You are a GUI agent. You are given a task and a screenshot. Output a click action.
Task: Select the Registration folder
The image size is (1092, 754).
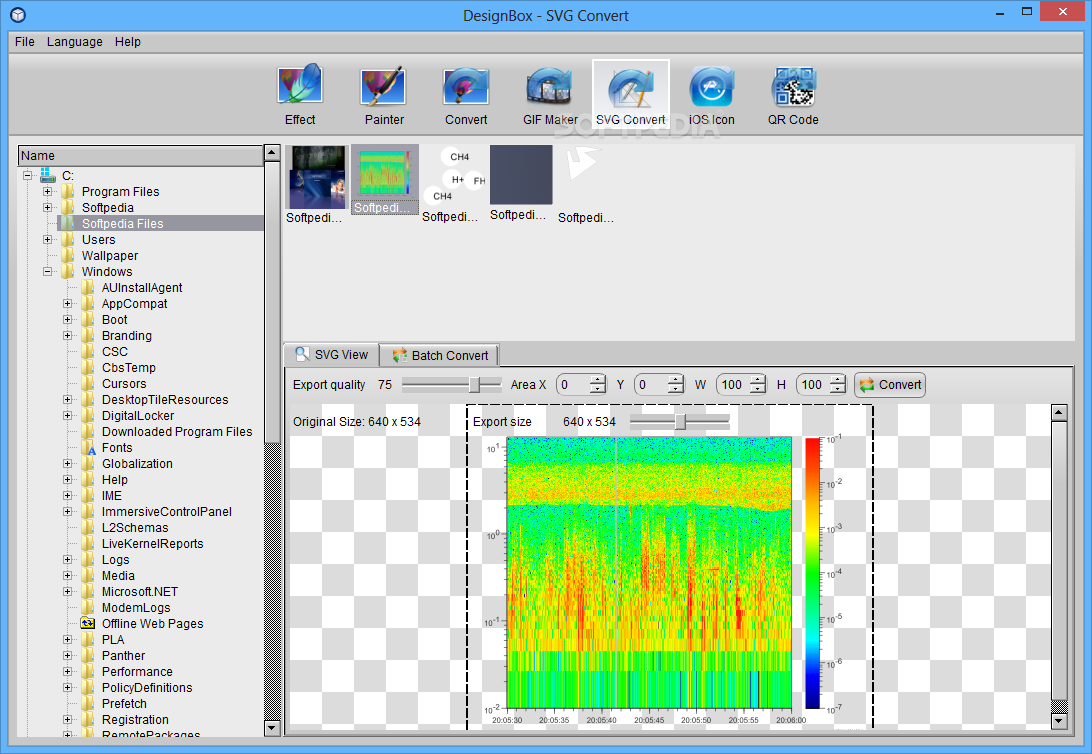point(135,720)
